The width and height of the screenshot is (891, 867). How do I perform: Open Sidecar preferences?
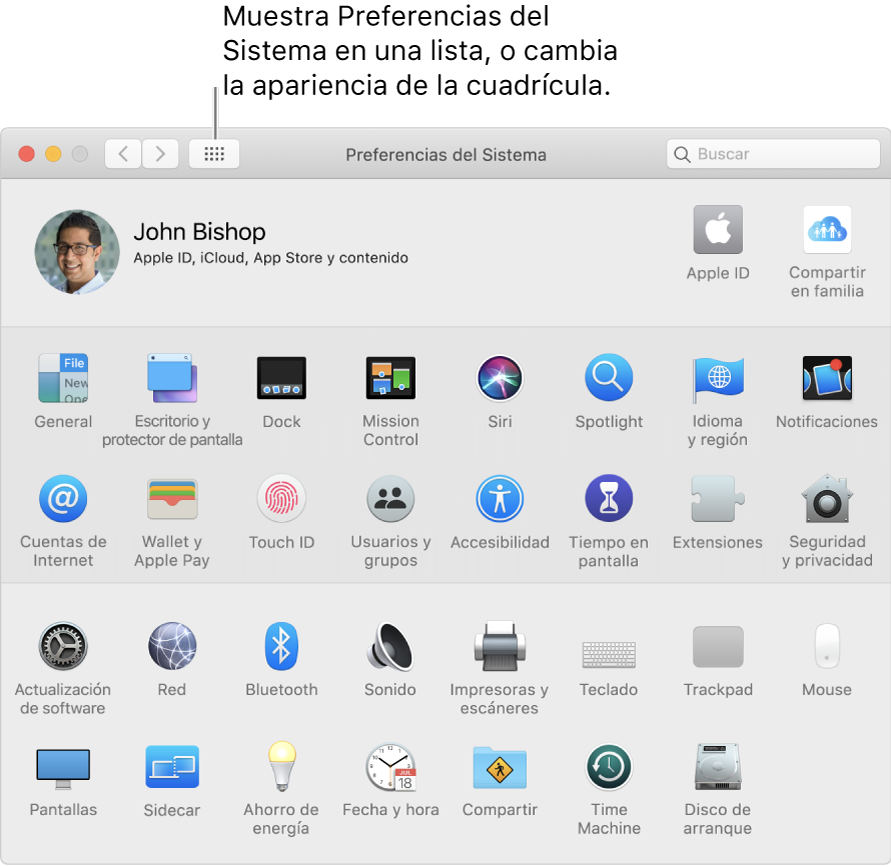click(172, 767)
